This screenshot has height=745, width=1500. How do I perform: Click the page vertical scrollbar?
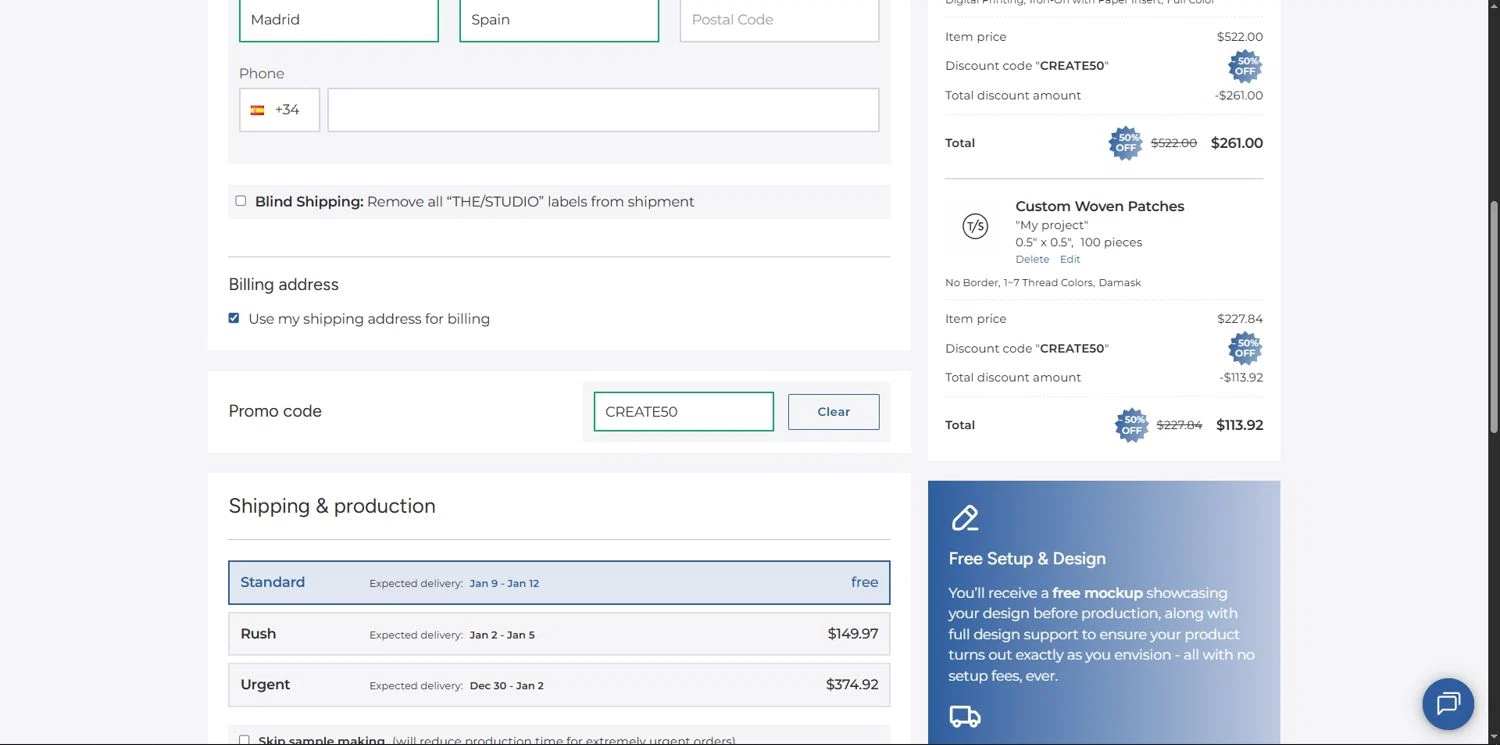(x=1494, y=318)
